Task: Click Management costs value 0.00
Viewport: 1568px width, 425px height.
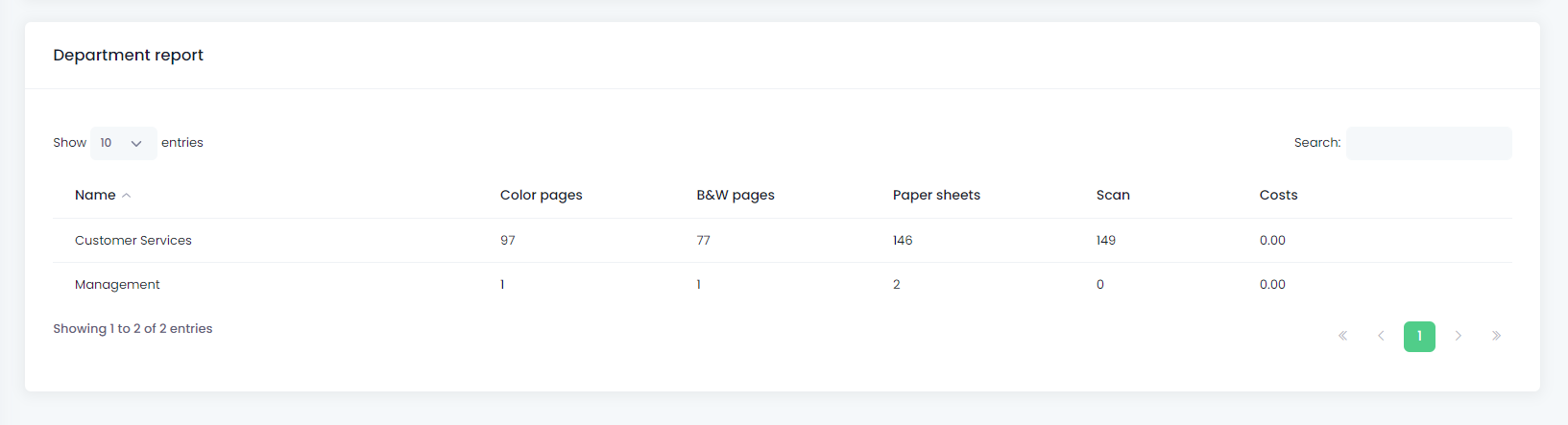Action: [1272, 285]
